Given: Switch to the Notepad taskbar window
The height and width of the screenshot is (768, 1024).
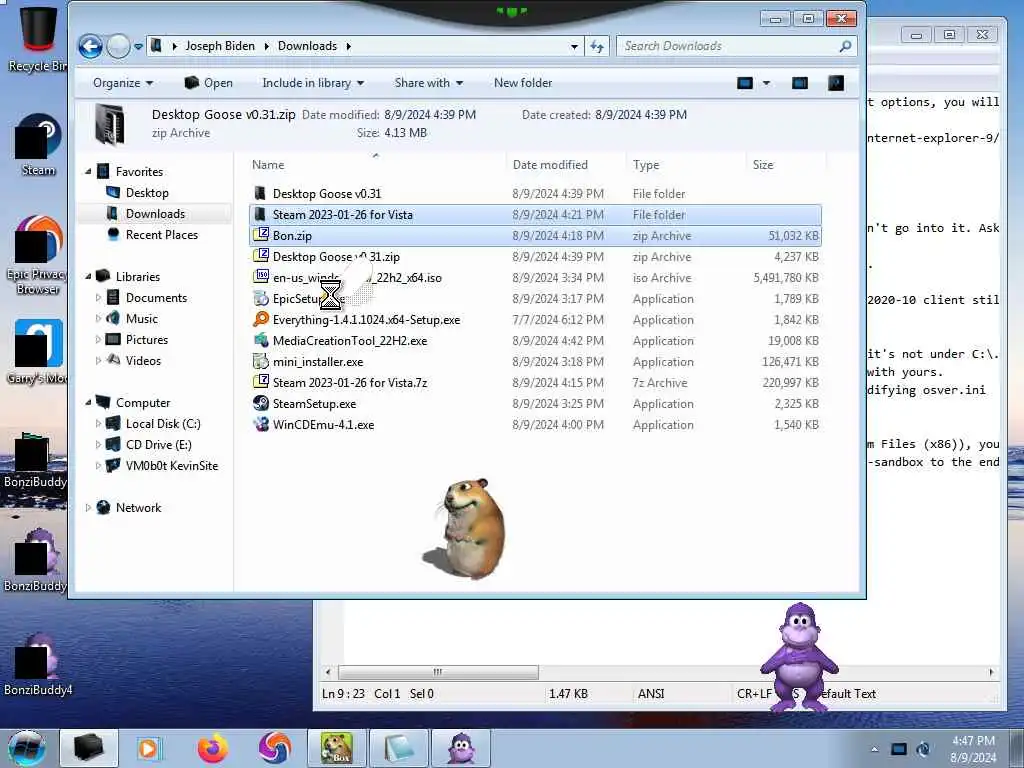Looking at the screenshot, I should 400,748.
